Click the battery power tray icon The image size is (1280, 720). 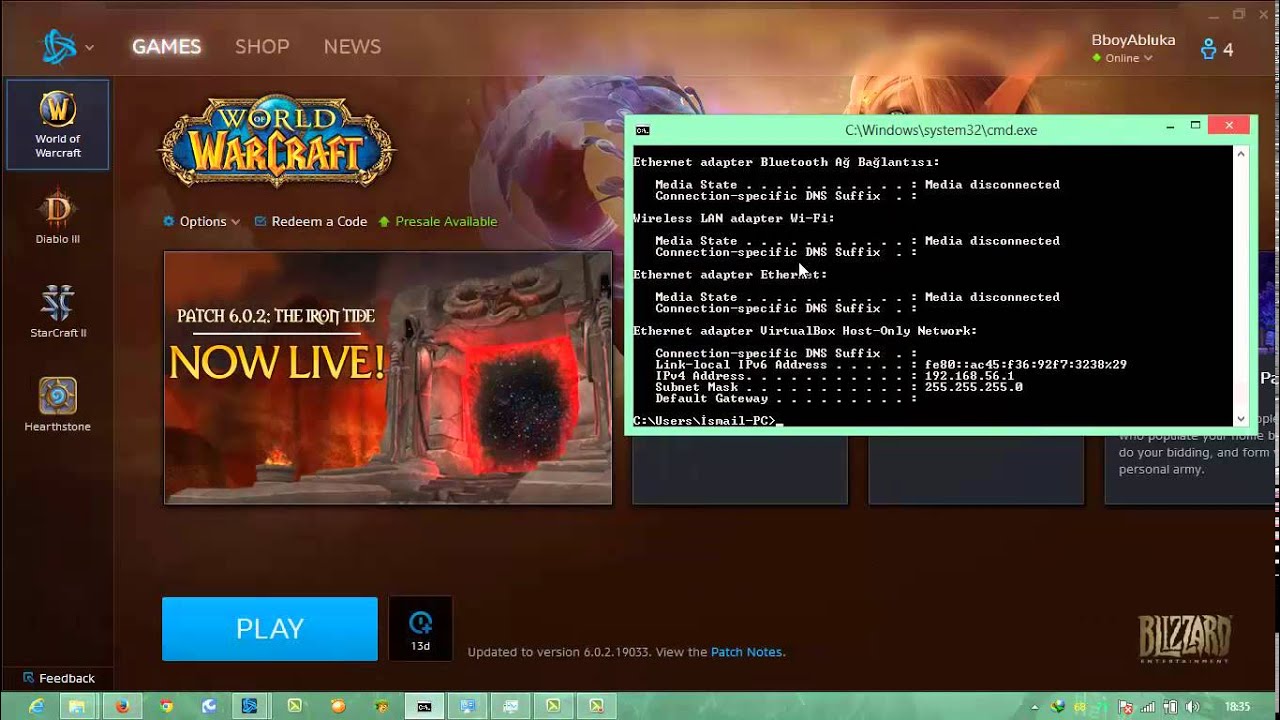click(1170, 707)
